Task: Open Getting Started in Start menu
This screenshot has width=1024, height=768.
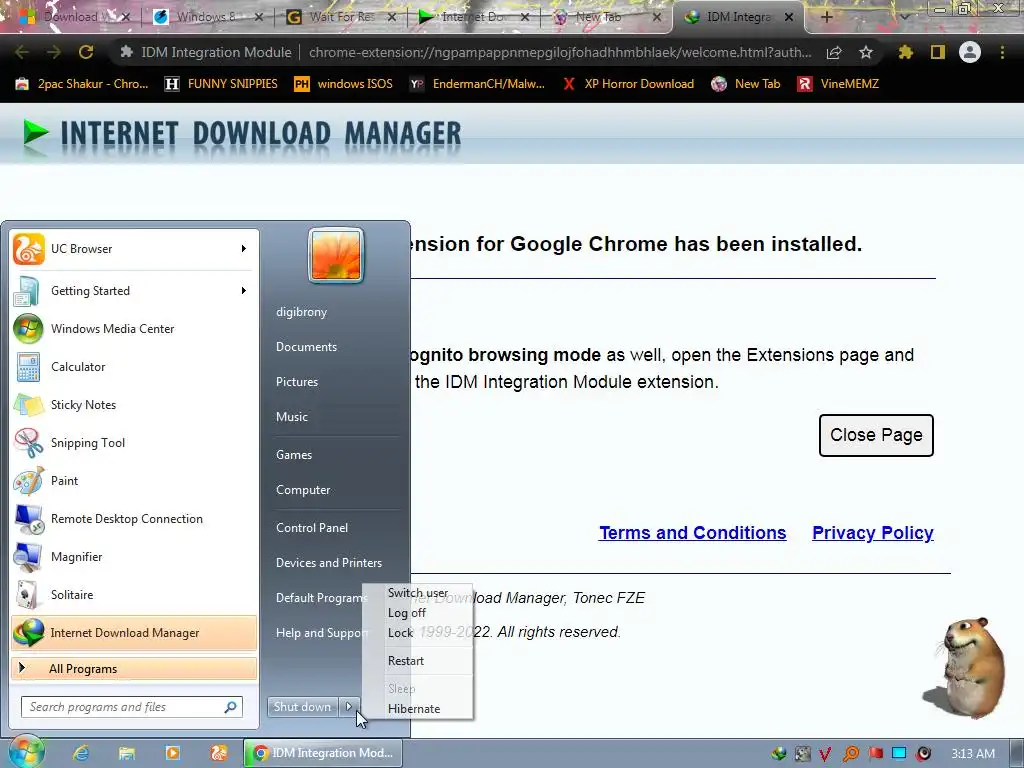Action: [x=133, y=291]
